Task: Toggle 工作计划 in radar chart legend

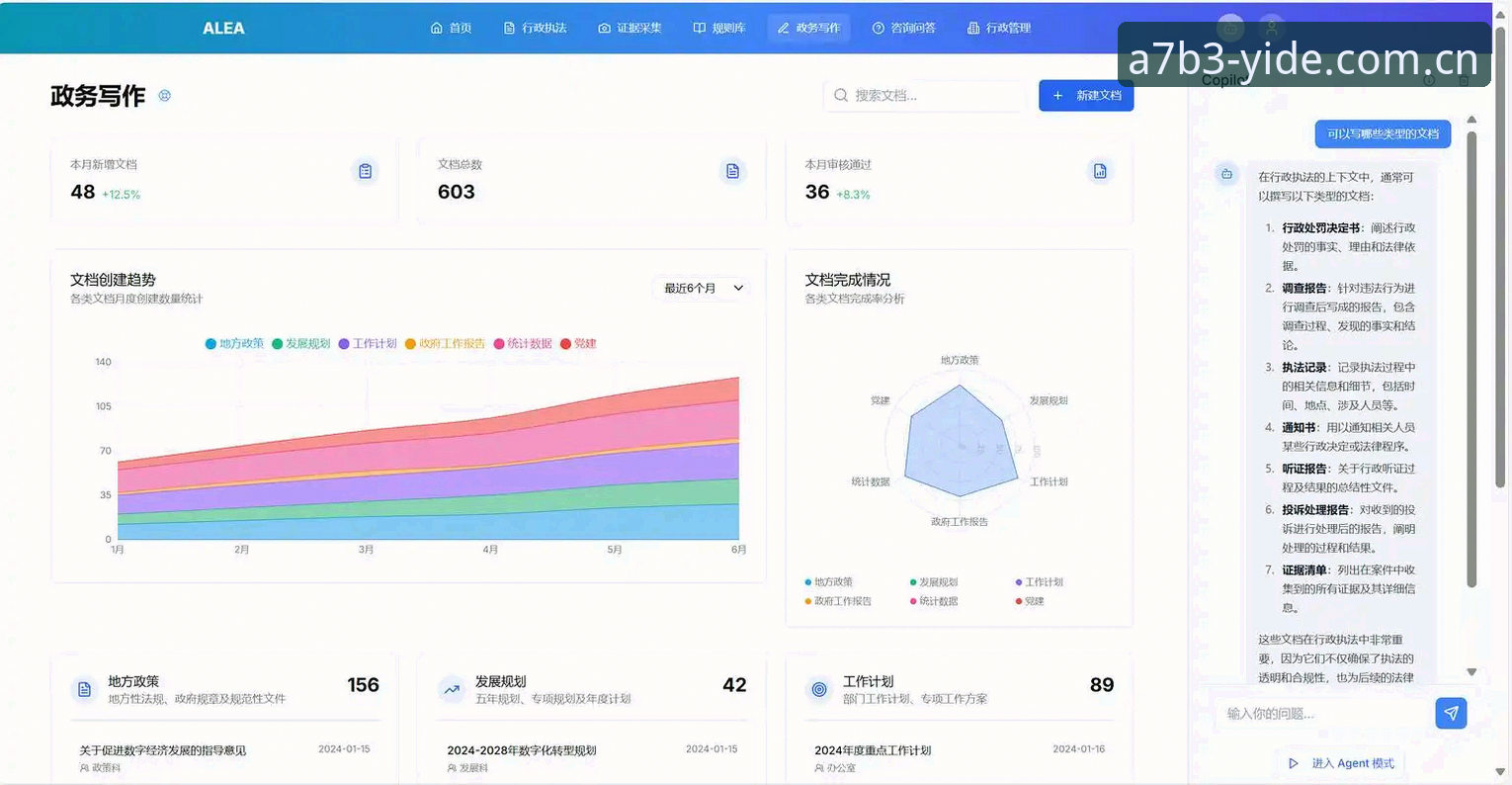Action: [x=1039, y=582]
